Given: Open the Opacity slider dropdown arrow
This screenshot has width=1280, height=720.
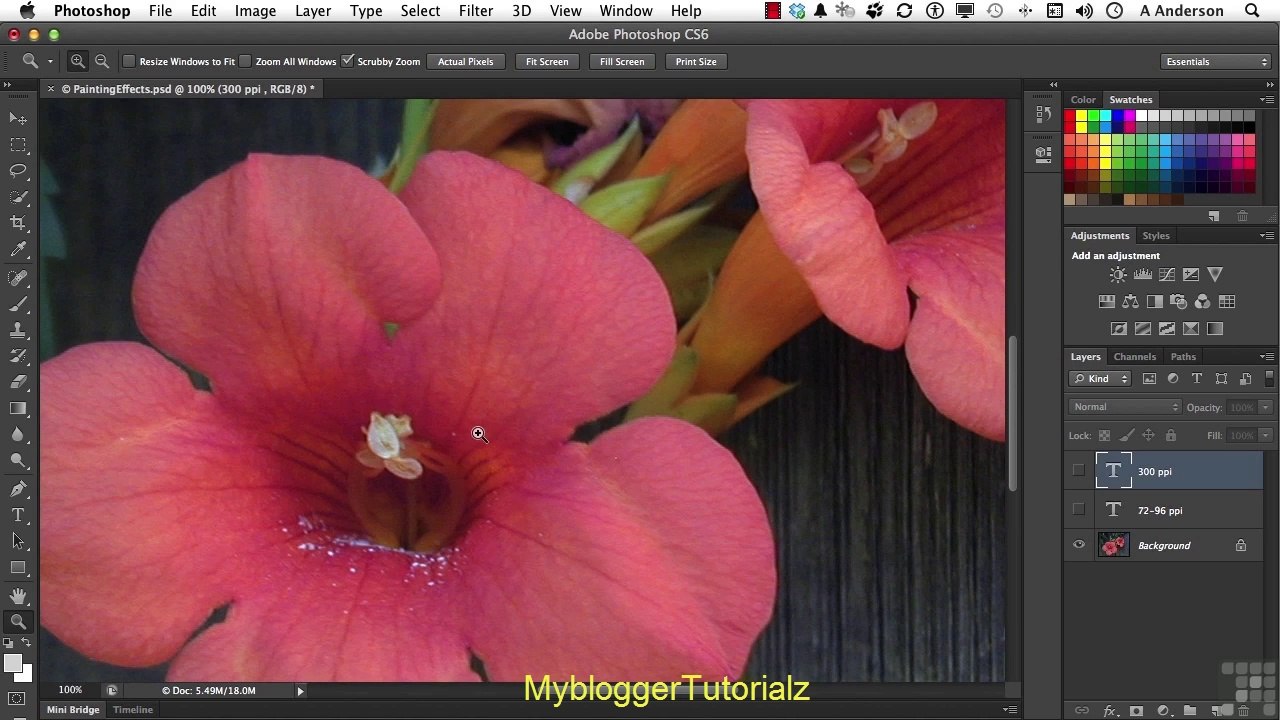Looking at the screenshot, I should [1265, 408].
